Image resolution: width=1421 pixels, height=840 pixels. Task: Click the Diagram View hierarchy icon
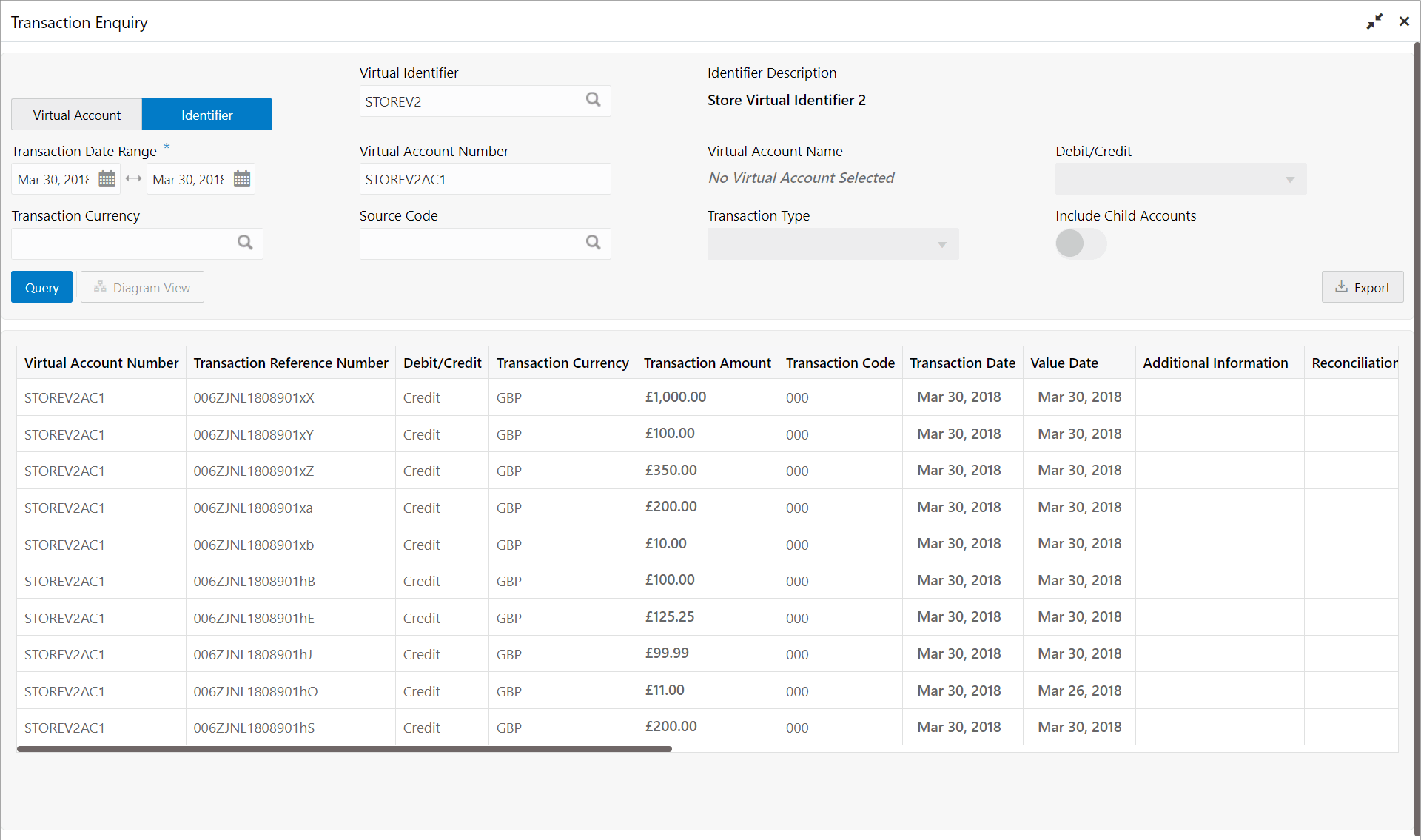pyautogui.click(x=100, y=287)
